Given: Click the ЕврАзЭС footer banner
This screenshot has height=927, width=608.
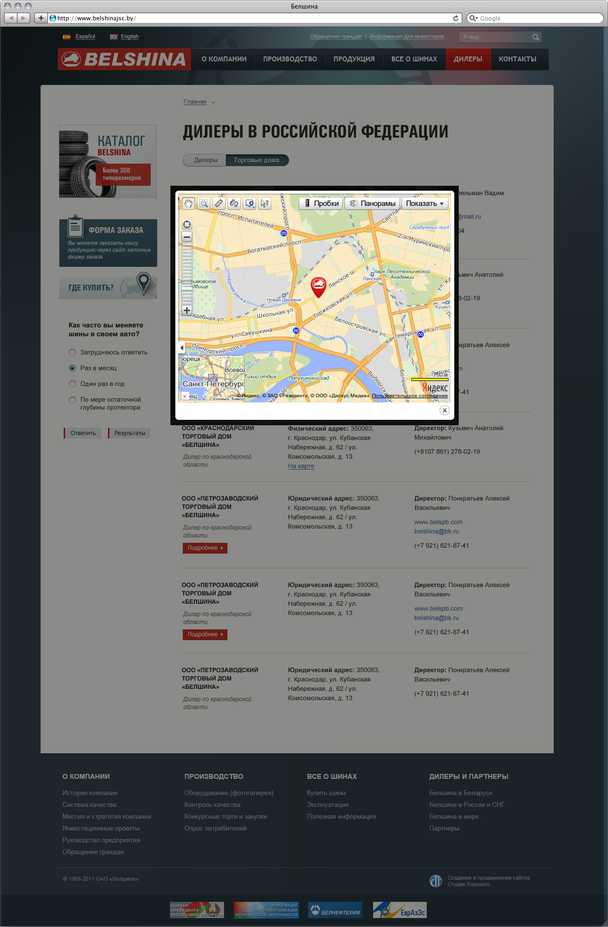Looking at the screenshot, I should point(399,910).
